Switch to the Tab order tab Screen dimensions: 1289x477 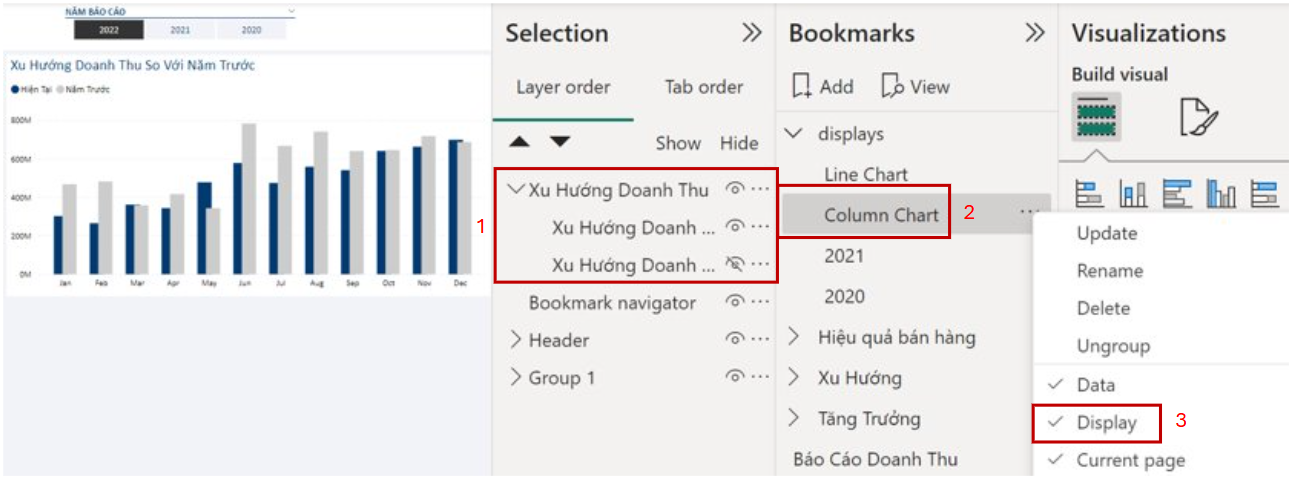tap(704, 87)
